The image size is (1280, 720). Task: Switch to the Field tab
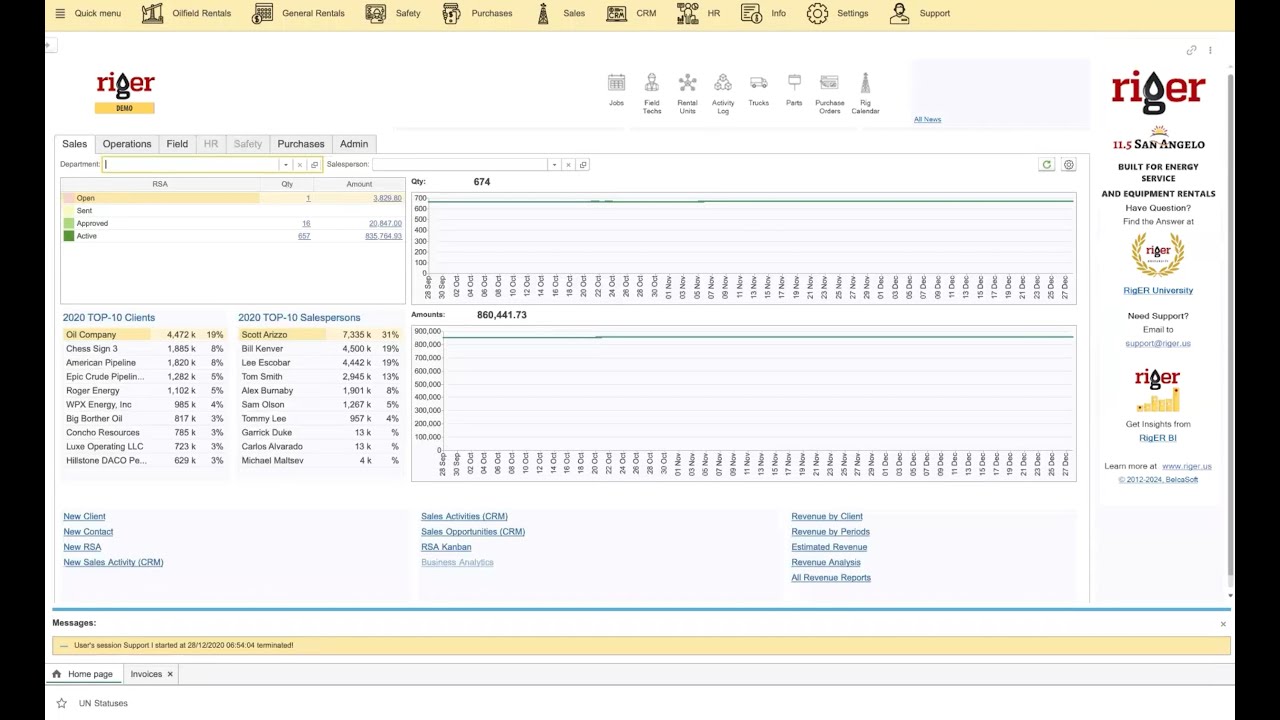tap(177, 144)
